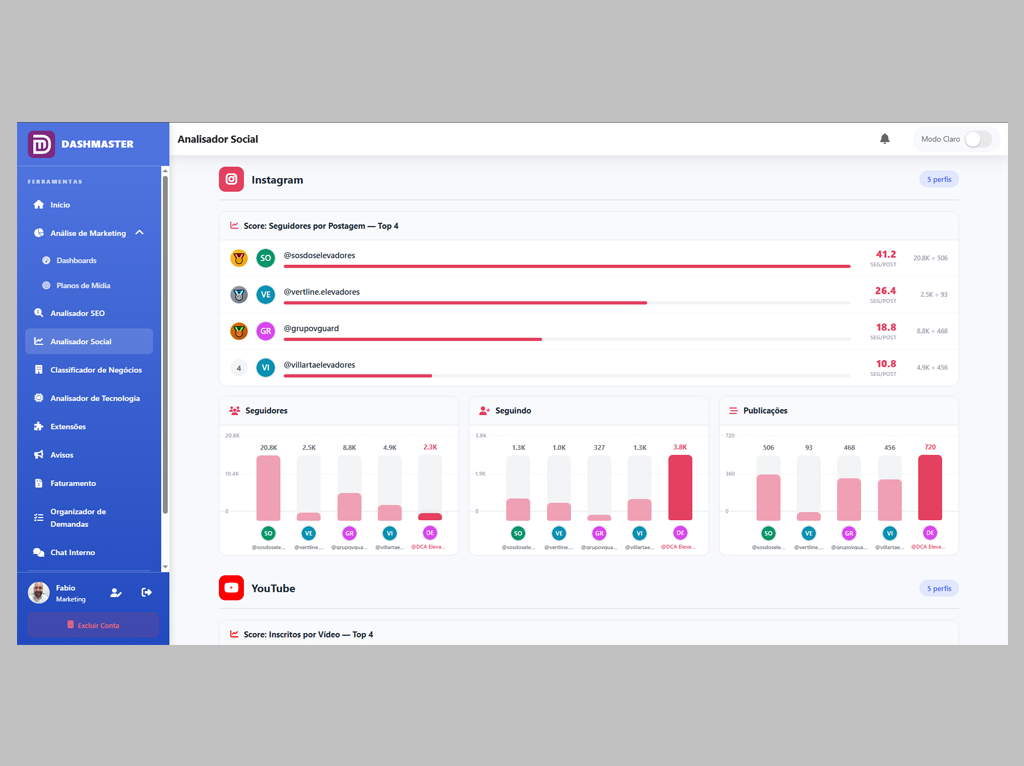Click the Instagram logo icon
1024x766 pixels.
(x=231, y=180)
